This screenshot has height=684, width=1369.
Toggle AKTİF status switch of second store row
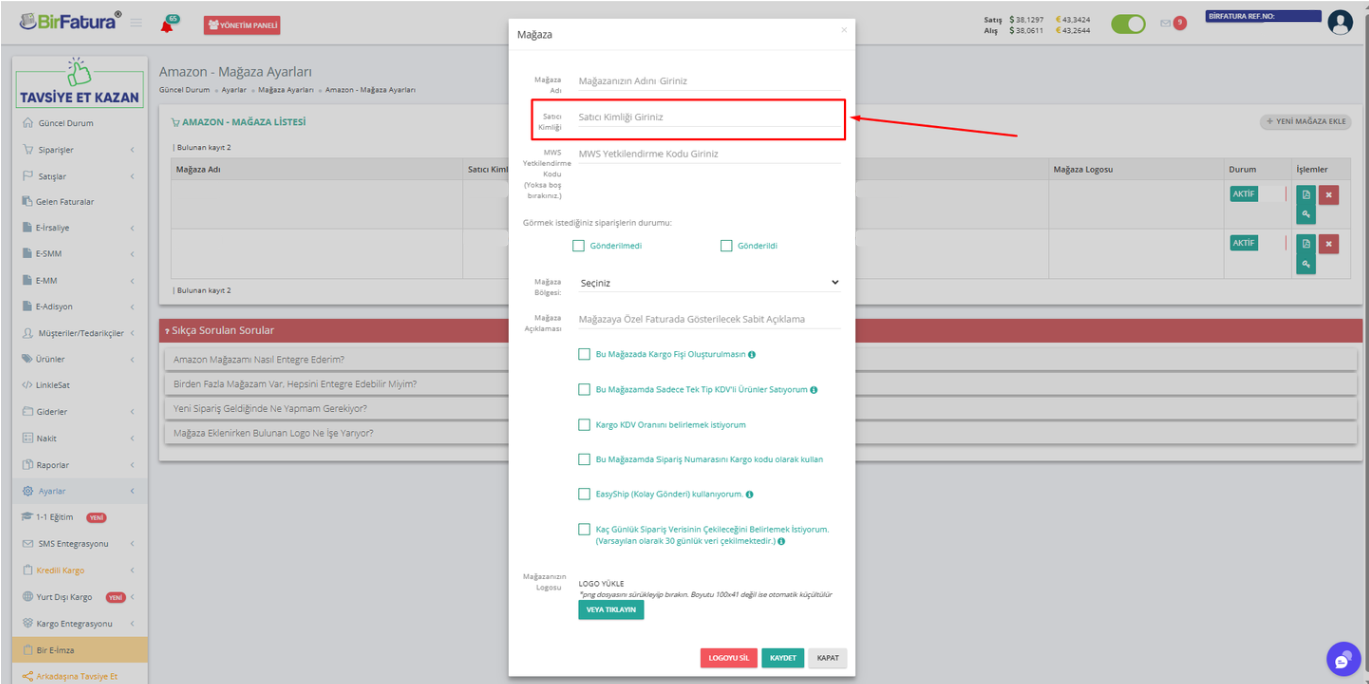(x=1257, y=243)
